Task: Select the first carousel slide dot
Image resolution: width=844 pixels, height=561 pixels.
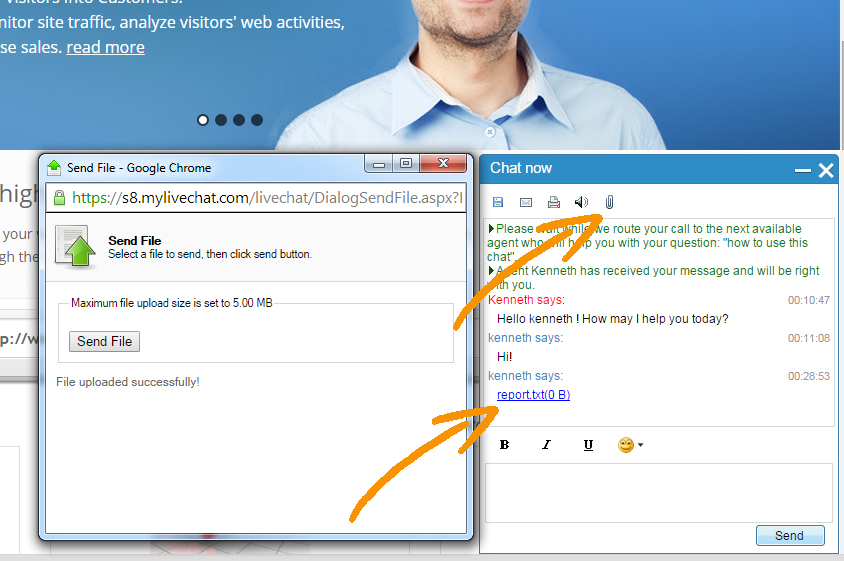Action: 203,120
